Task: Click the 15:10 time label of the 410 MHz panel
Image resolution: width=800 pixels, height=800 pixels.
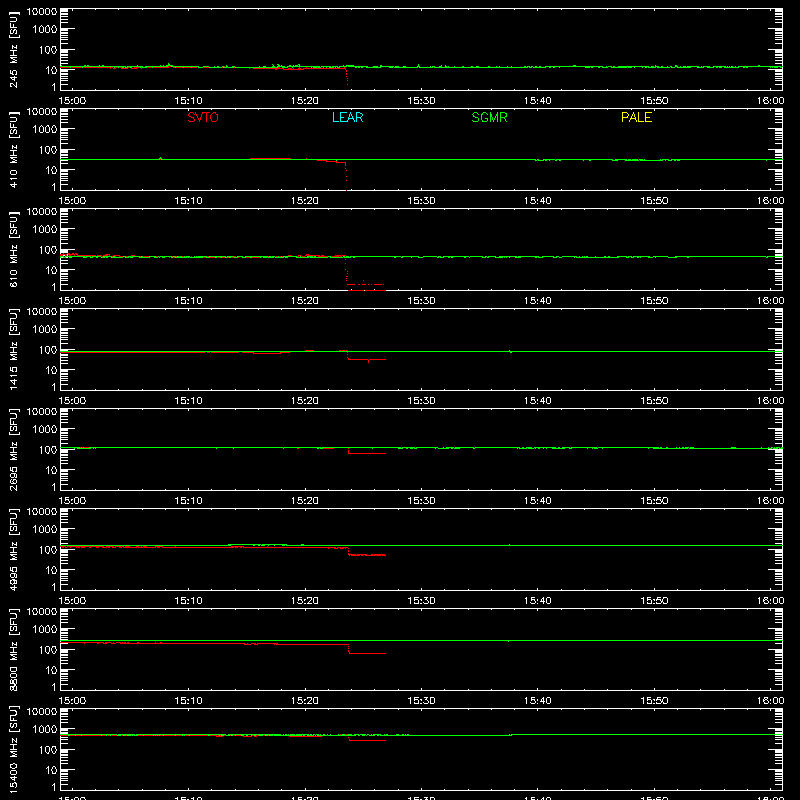Action: [x=188, y=201]
